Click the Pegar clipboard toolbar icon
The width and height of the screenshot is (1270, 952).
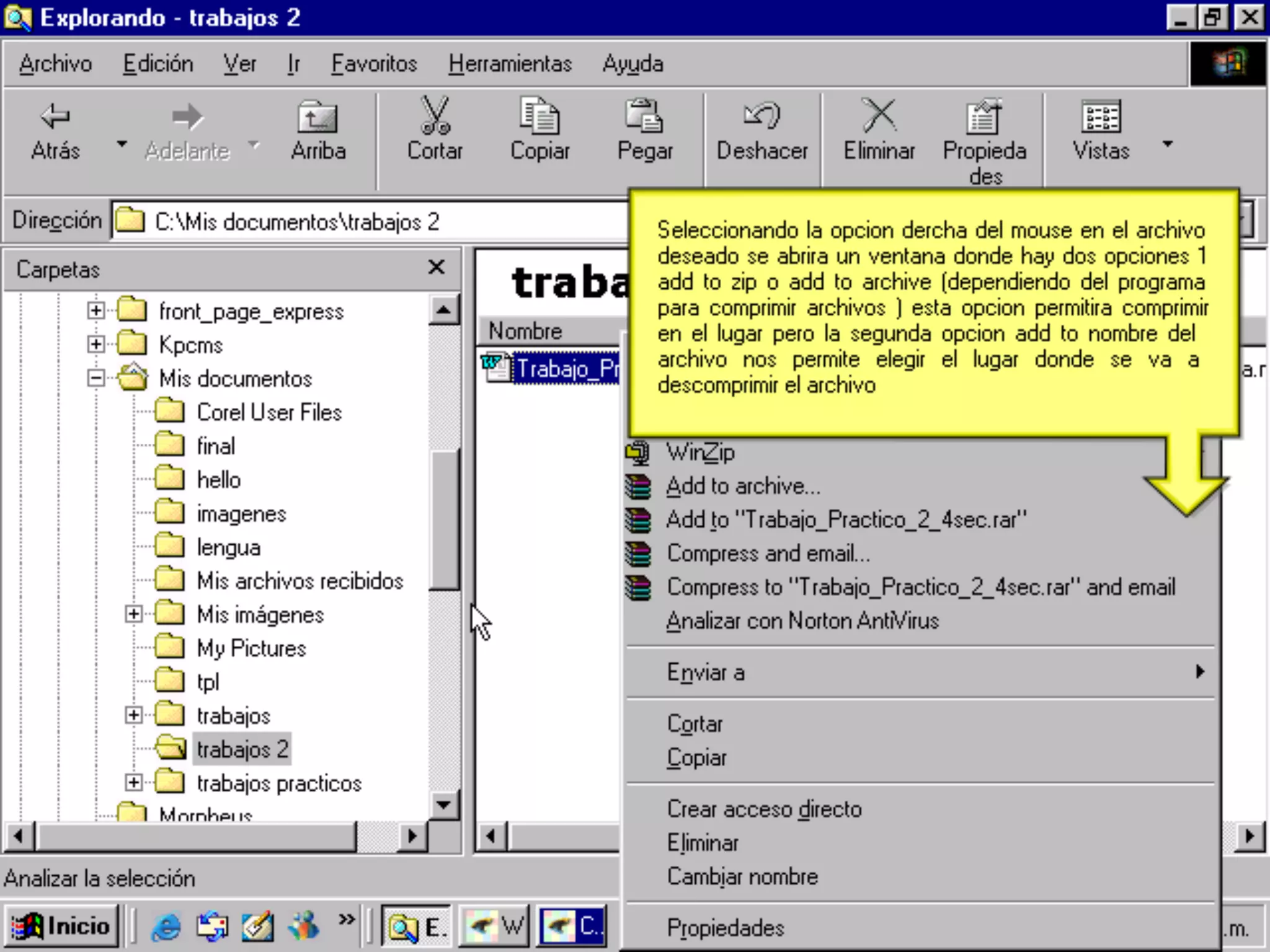pyautogui.click(x=644, y=117)
